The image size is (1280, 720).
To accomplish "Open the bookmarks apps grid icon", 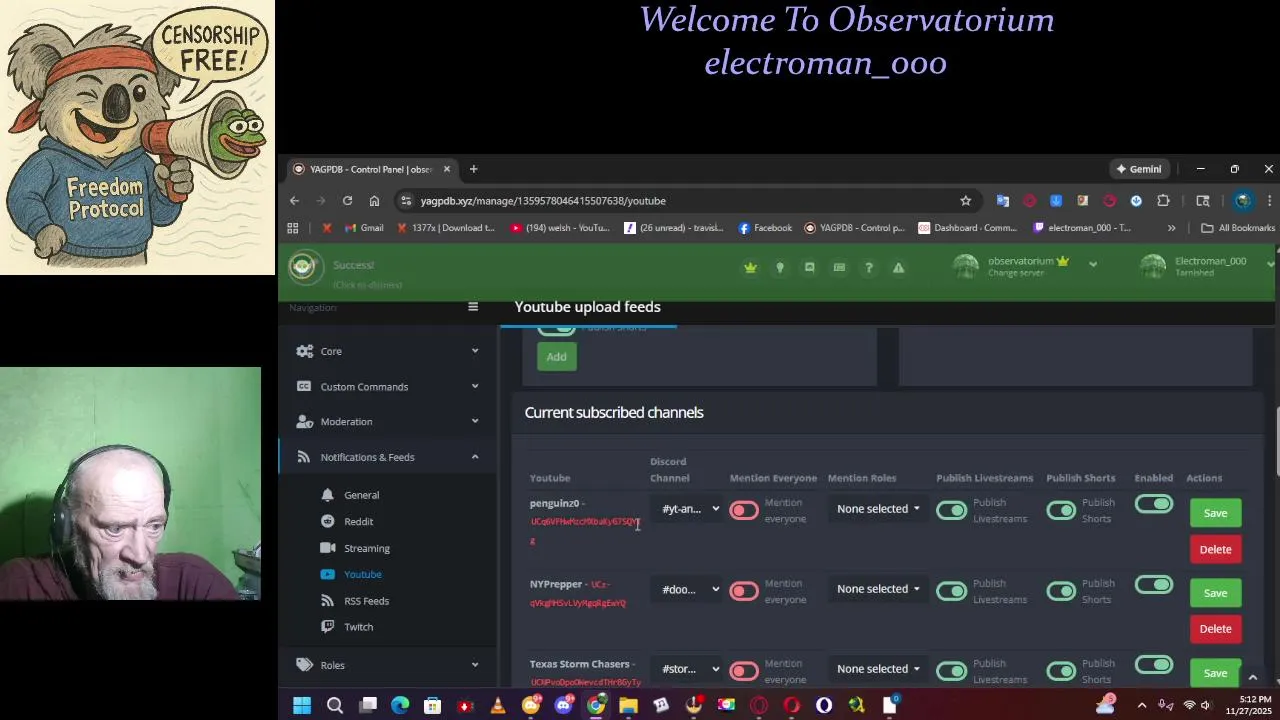I will click(293, 228).
